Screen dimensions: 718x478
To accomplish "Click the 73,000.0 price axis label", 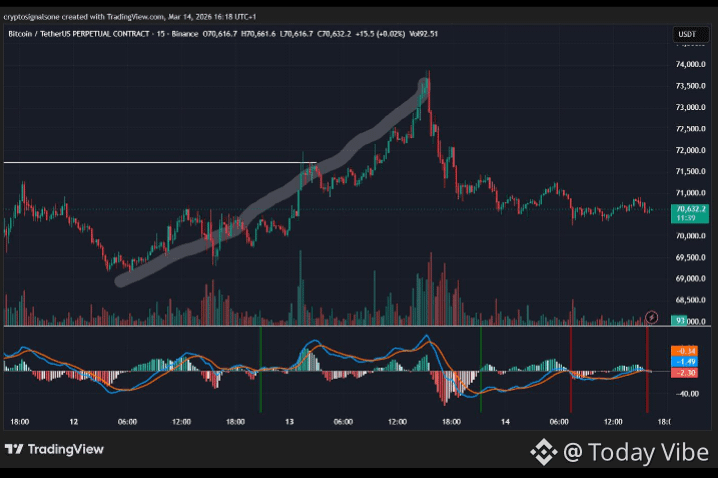I will [x=691, y=107].
